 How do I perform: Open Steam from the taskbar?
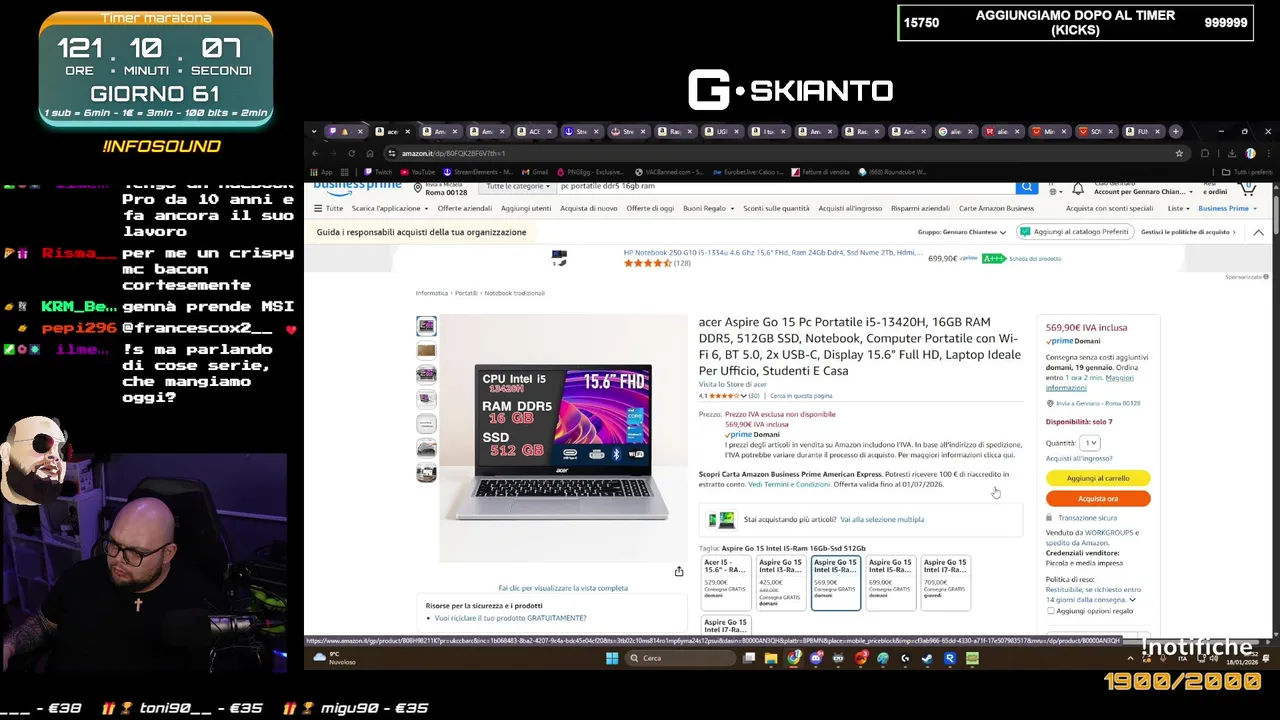(927, 658)
